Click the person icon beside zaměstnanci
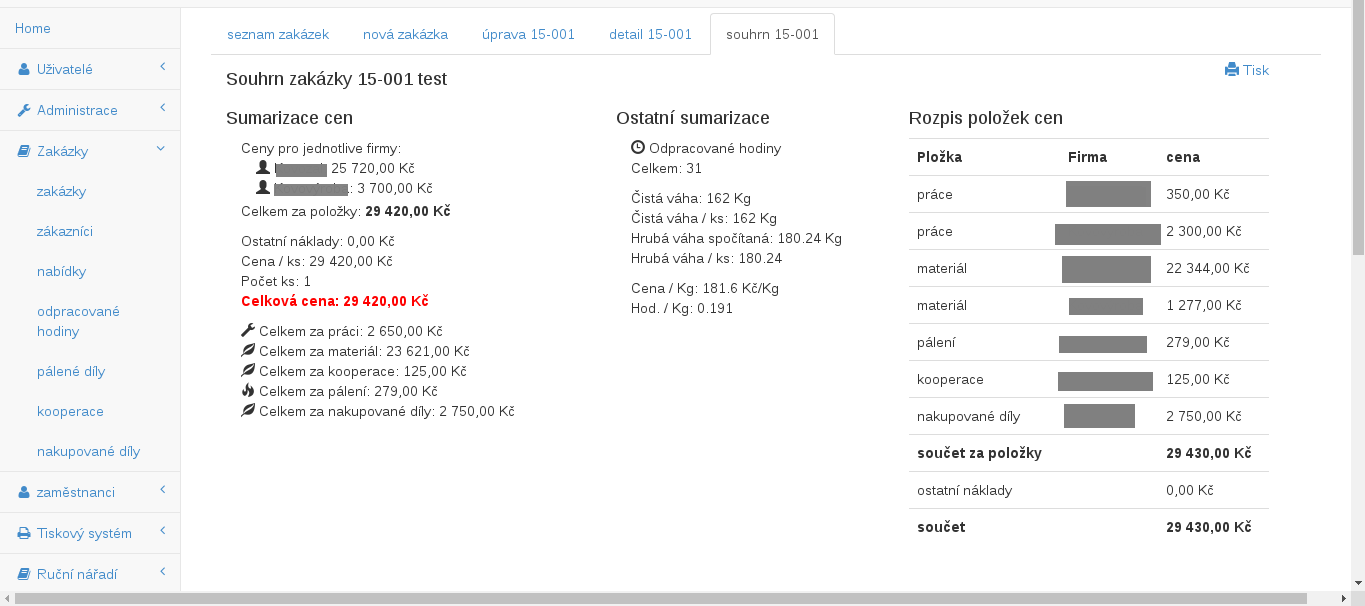 (24, 493)
